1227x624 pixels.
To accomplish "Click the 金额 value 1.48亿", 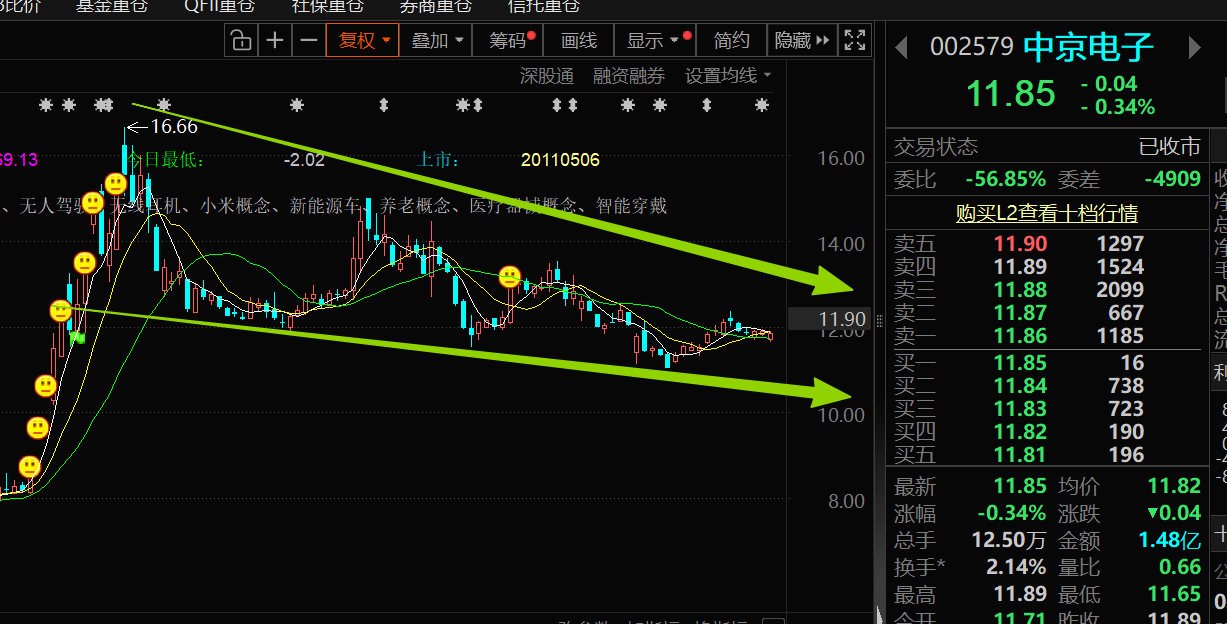I will click(1169, 541).
